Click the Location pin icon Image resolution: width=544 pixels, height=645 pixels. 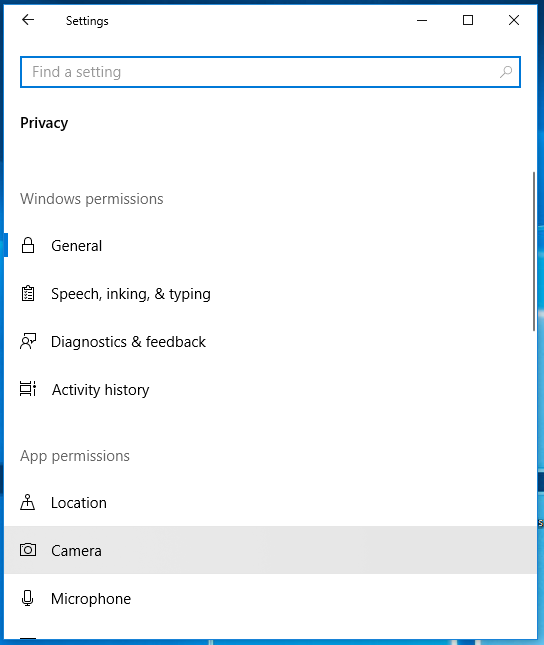(x=28, y=502)
